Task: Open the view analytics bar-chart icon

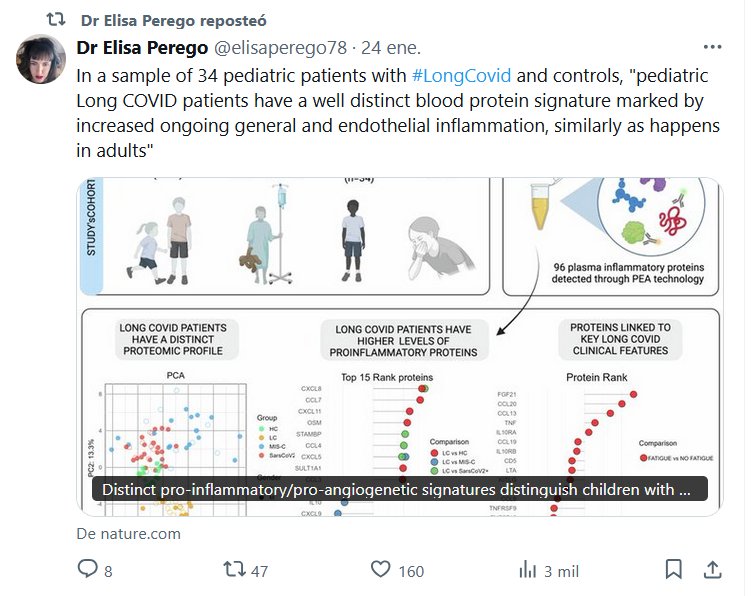Action: (x=527, y=569)
